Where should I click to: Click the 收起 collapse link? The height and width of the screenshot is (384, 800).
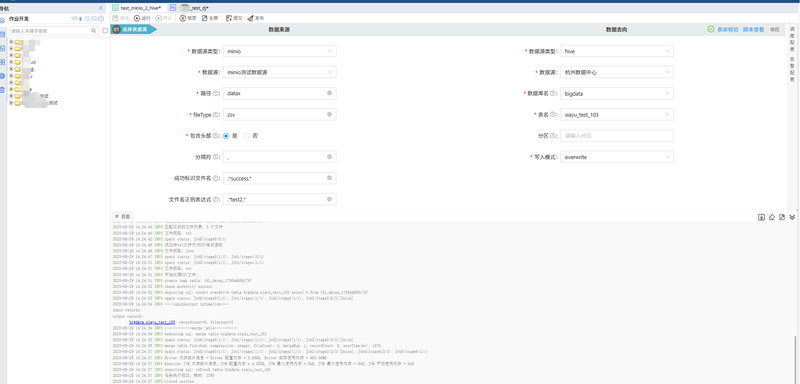(774, 30)
